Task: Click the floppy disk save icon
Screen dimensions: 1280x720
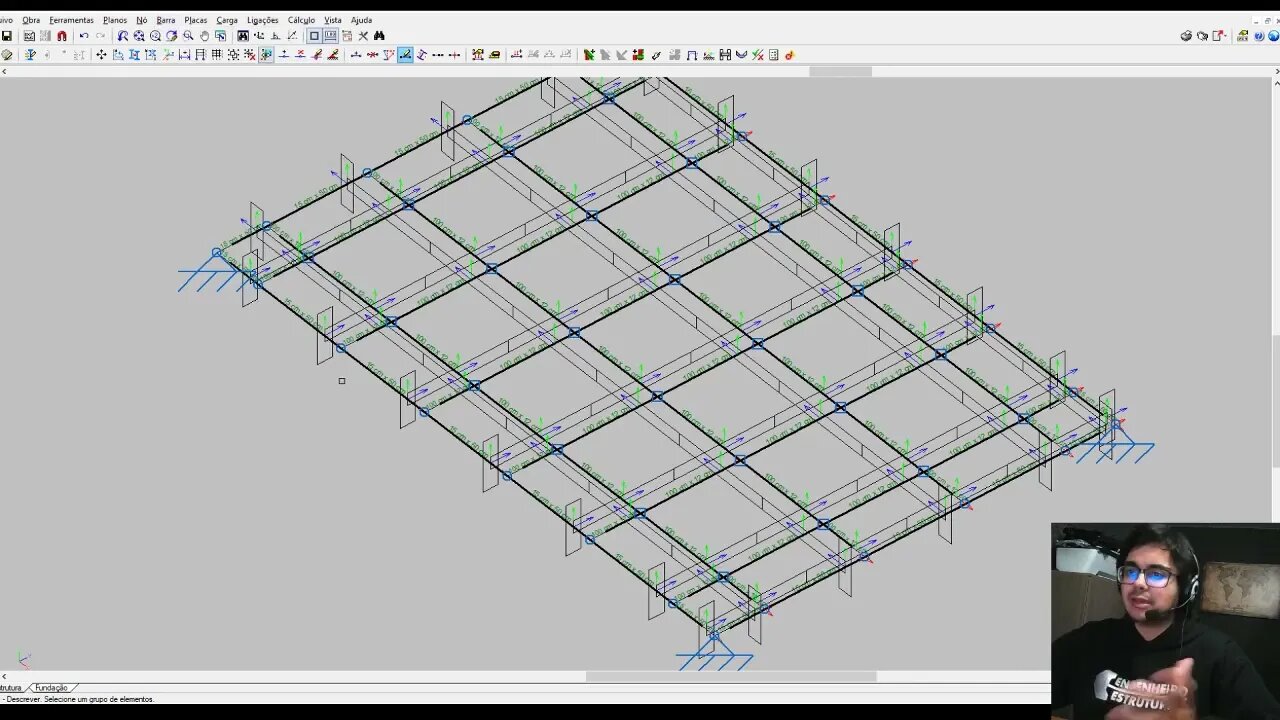Action: coord(7,36)
